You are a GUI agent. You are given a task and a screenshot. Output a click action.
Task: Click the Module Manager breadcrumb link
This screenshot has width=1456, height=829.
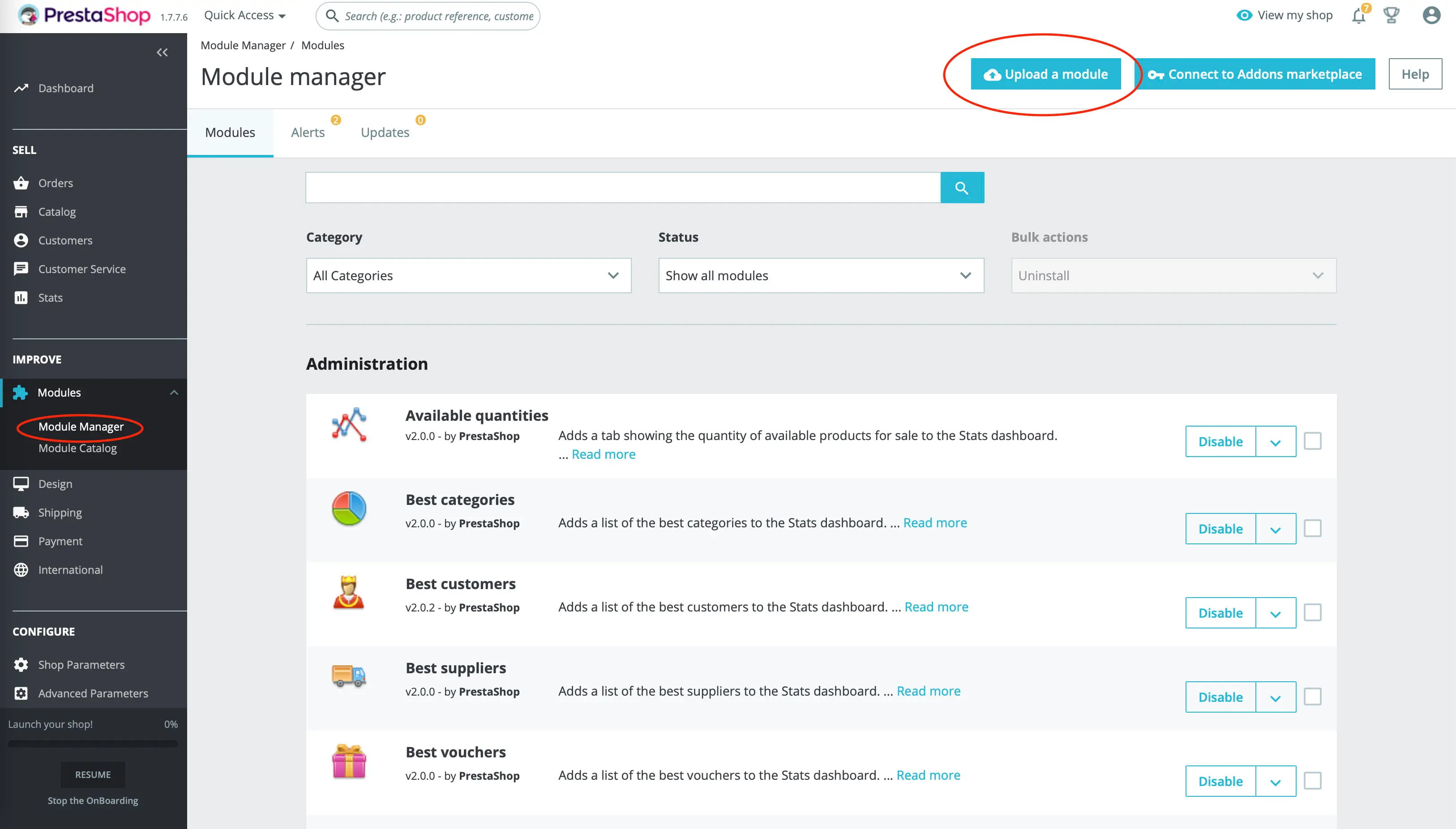[x=243, y=46]
